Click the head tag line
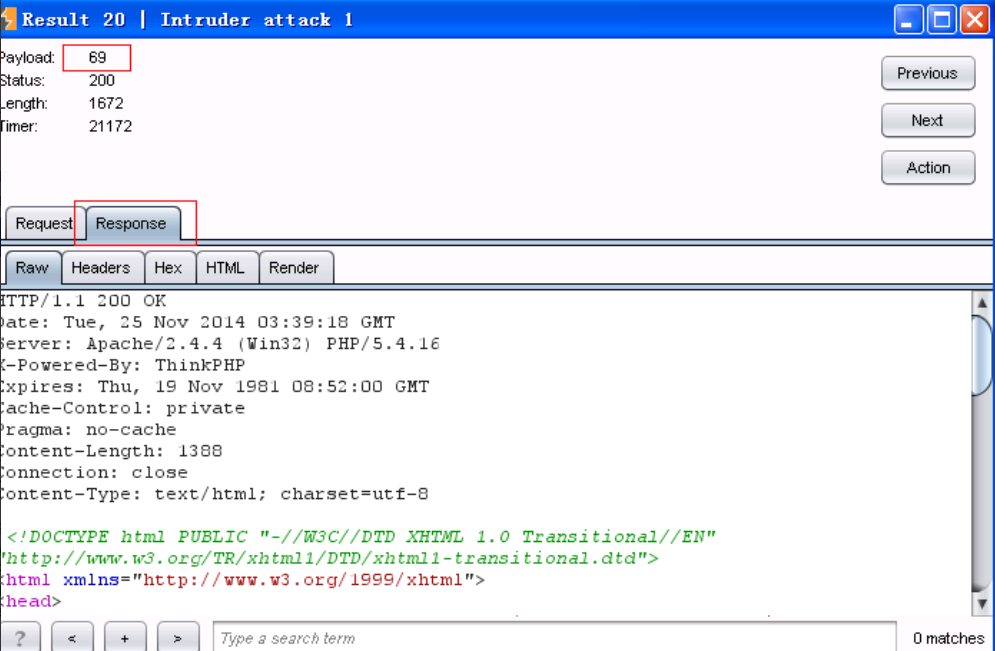 pyautogui.click(x=30, y=602)
